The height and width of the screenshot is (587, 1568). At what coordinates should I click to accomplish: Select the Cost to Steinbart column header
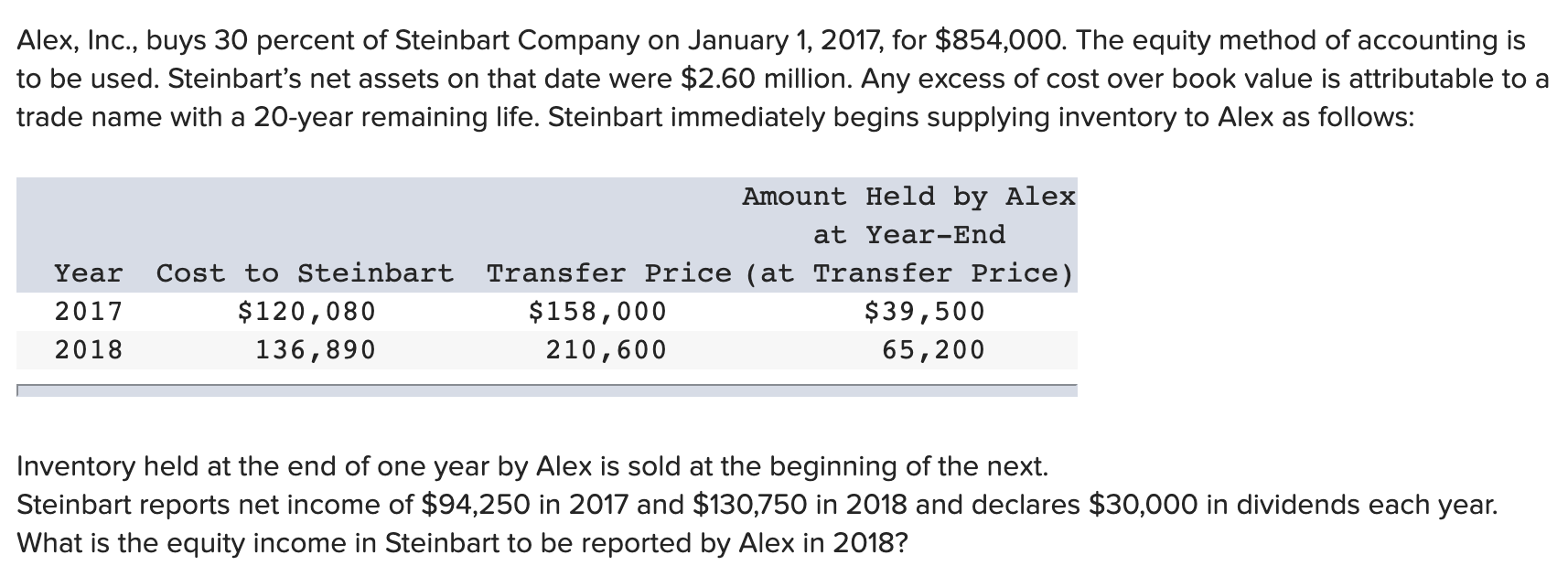click(x=305, y=273)
